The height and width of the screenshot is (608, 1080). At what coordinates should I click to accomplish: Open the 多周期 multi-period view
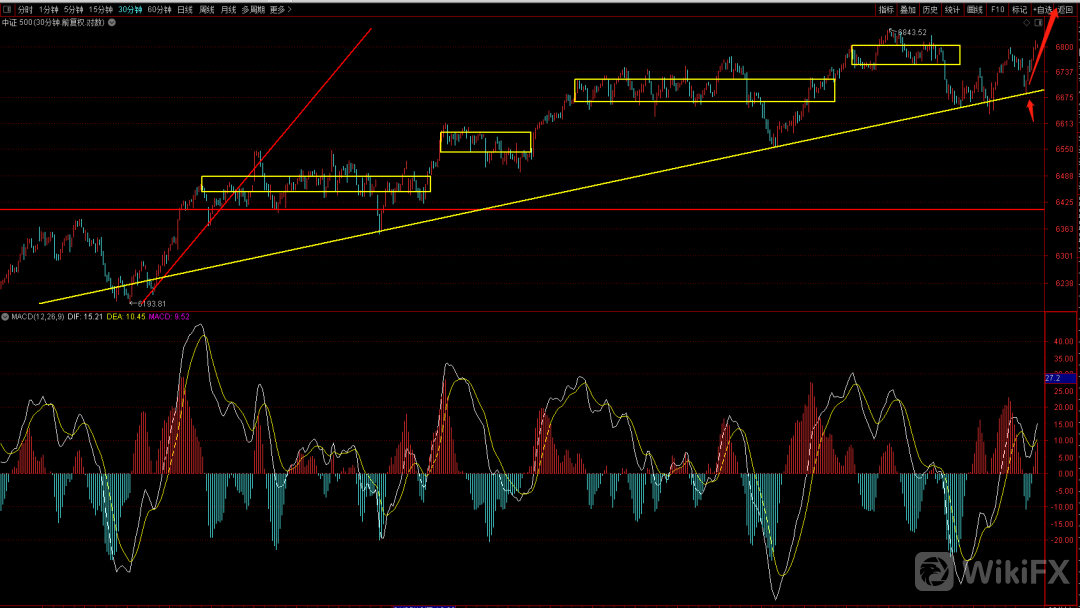(x=252, y=9)
